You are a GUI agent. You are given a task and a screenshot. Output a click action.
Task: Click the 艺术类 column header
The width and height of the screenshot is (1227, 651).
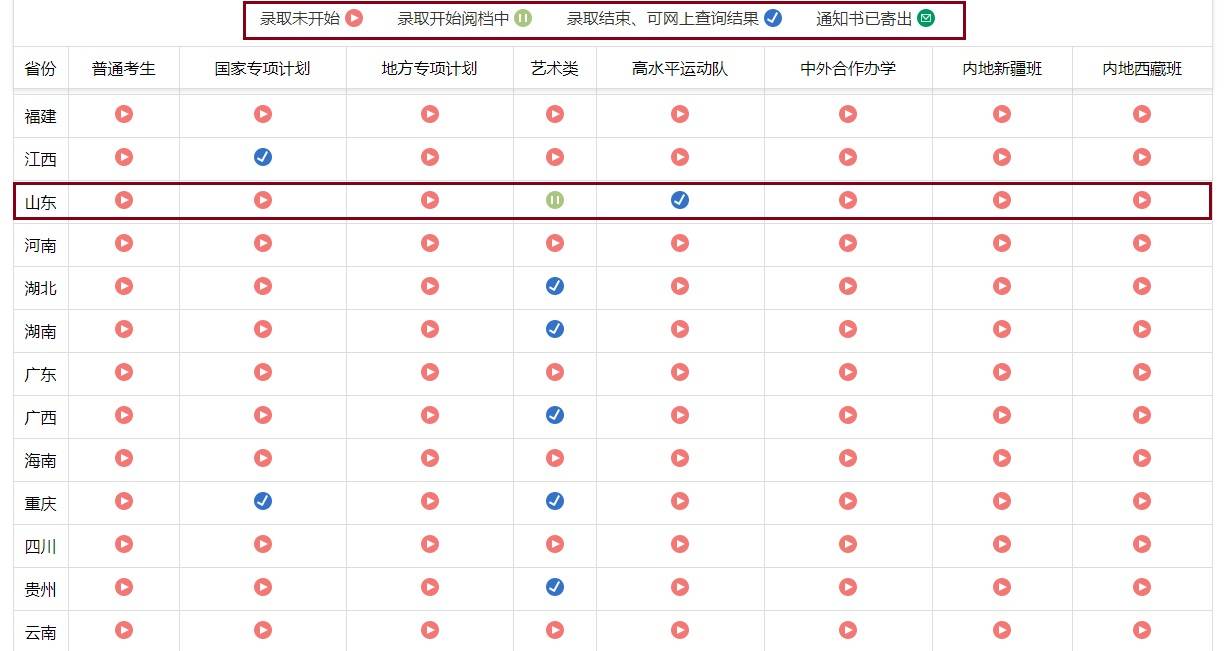tap(555, 68)
